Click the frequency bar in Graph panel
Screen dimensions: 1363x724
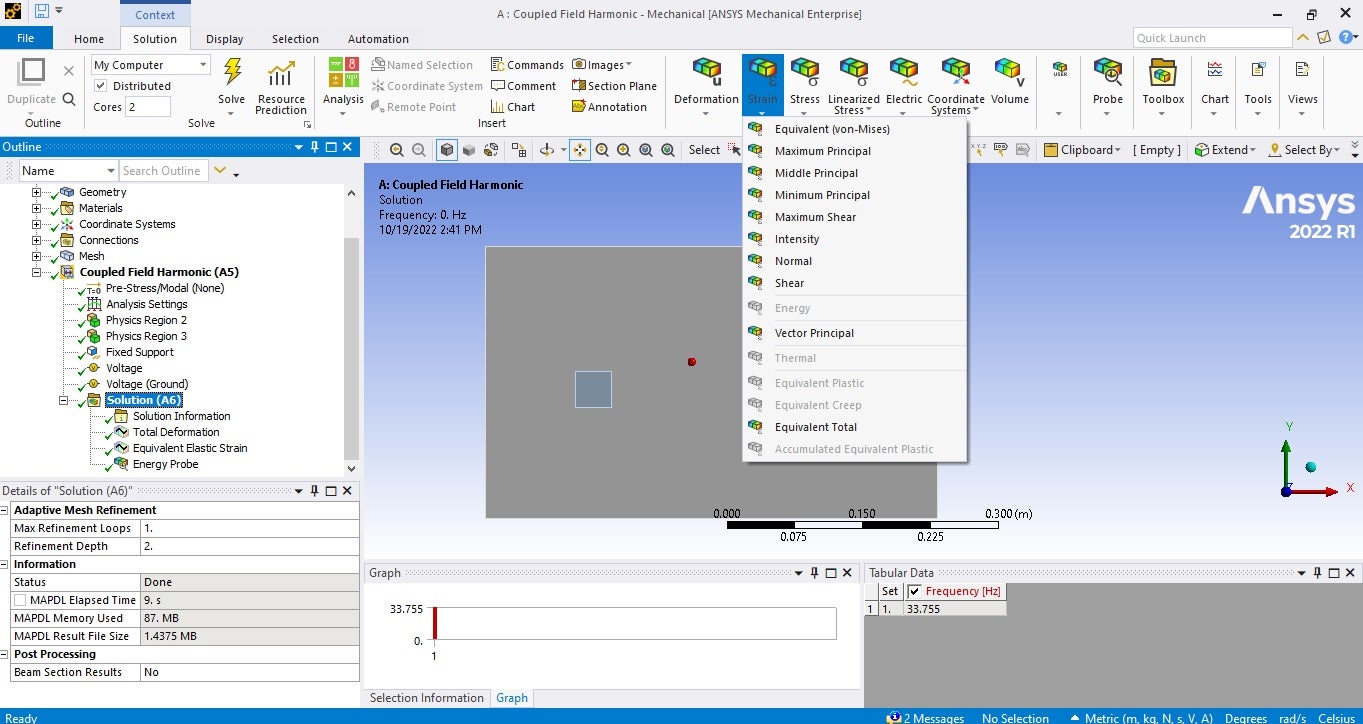(435, 622)
